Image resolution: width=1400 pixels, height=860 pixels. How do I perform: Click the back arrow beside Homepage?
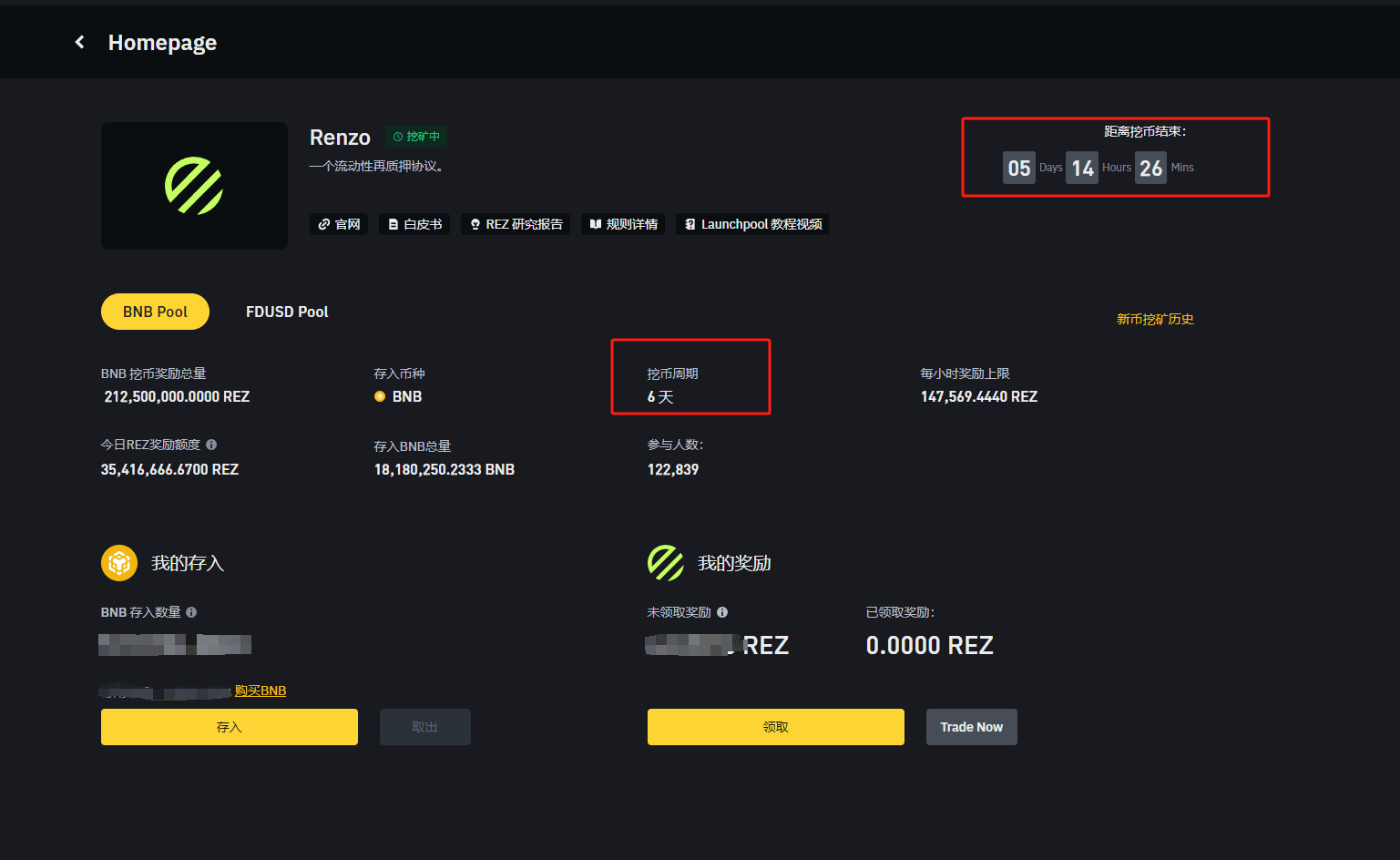(79, 41)
